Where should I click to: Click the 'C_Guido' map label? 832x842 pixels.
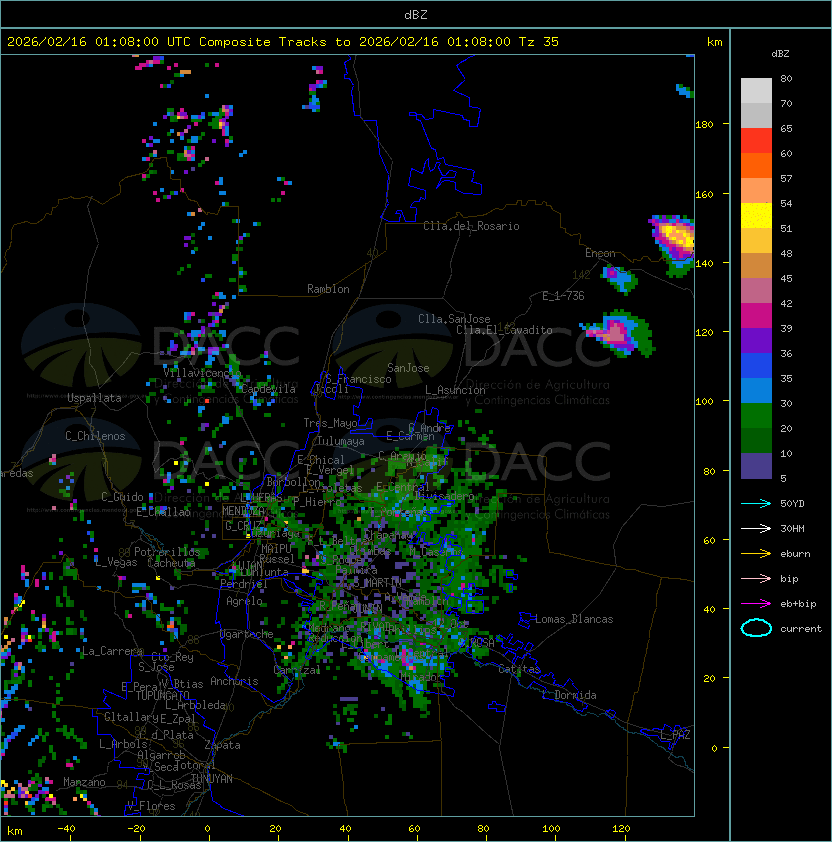[122, 497]
